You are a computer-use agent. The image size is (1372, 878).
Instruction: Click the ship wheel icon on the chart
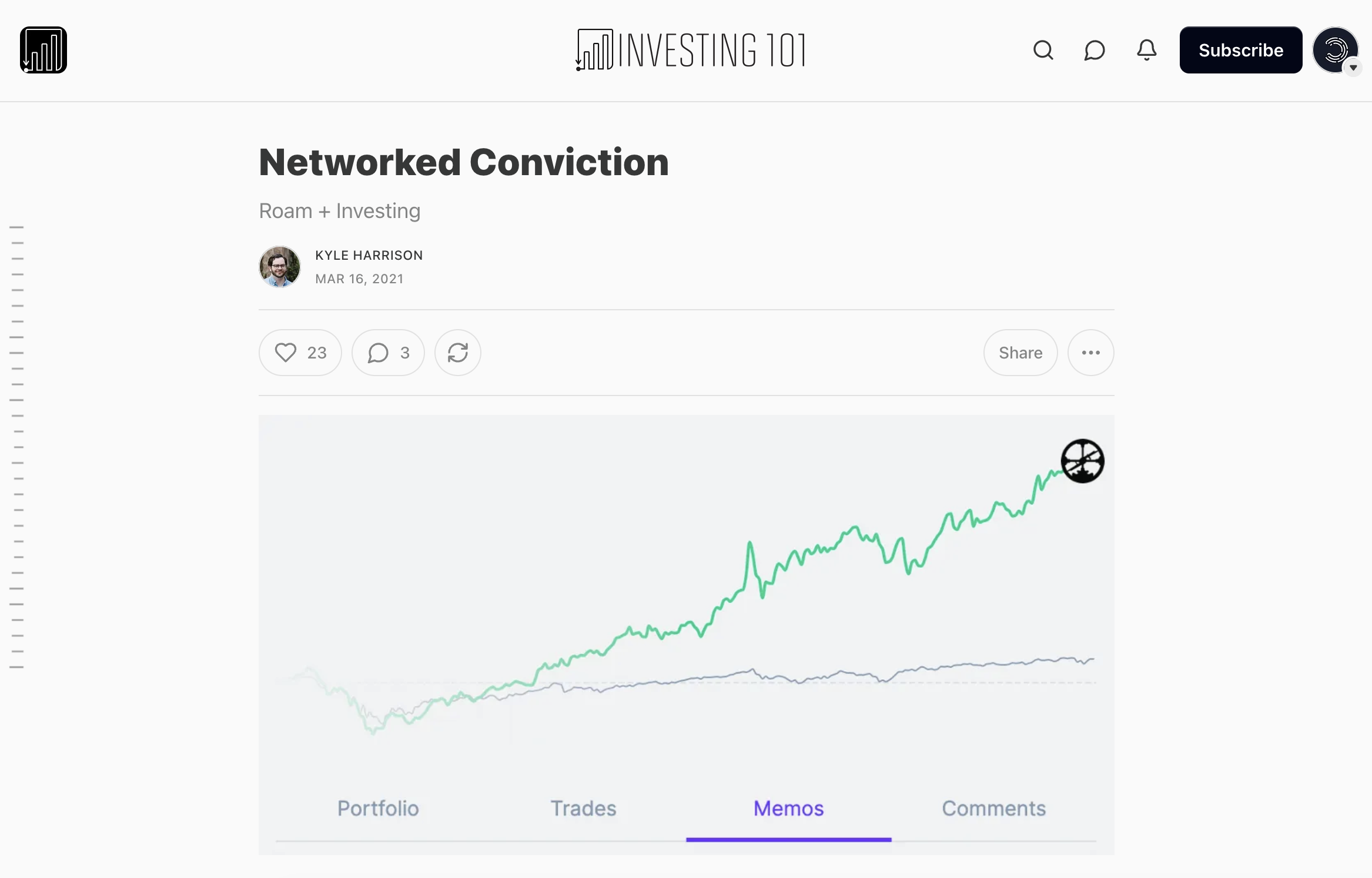point(1082,461)
